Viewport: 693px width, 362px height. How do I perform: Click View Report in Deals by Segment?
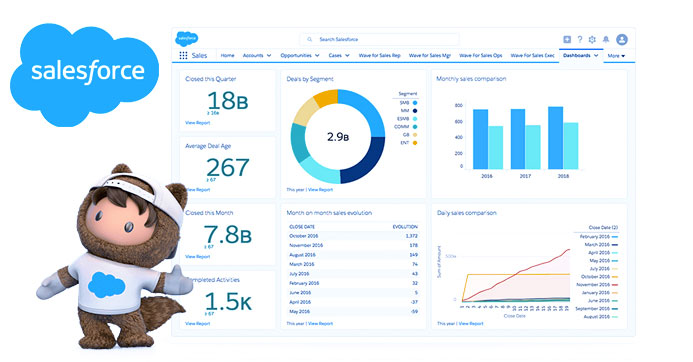click(x=320, y=190)
